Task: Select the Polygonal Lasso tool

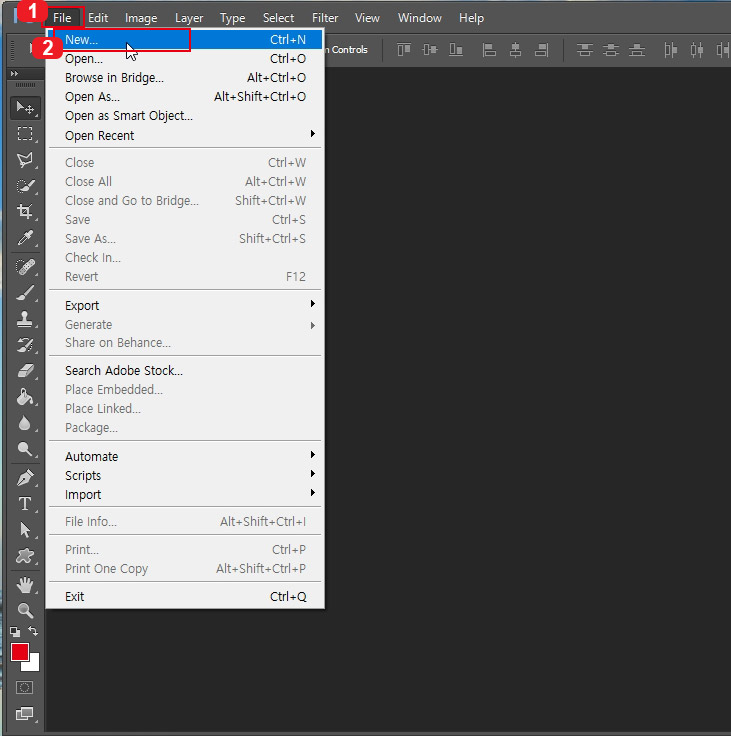Action: pos(25,160)
